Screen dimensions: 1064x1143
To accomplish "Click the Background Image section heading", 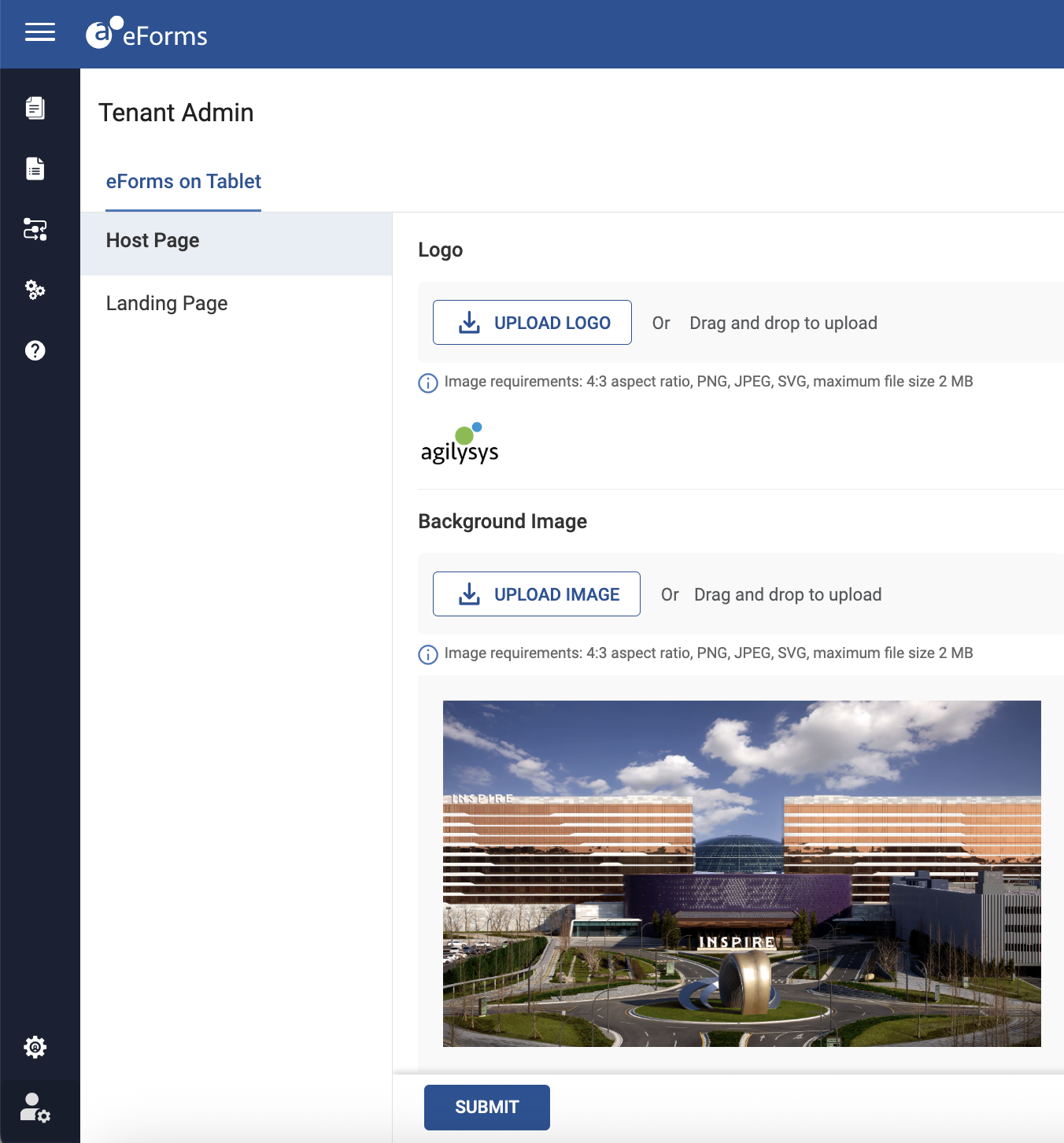I will pos(503,522).
